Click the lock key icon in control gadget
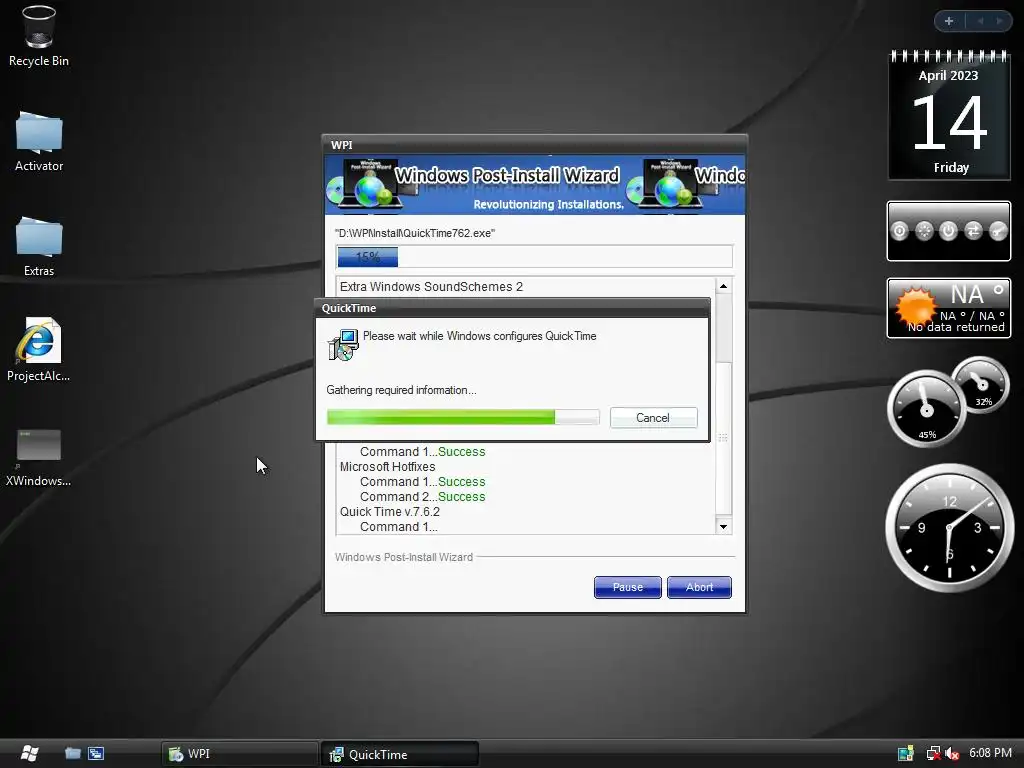The width and height of the screenshot is (1024, 768). (x=998, y=231)
